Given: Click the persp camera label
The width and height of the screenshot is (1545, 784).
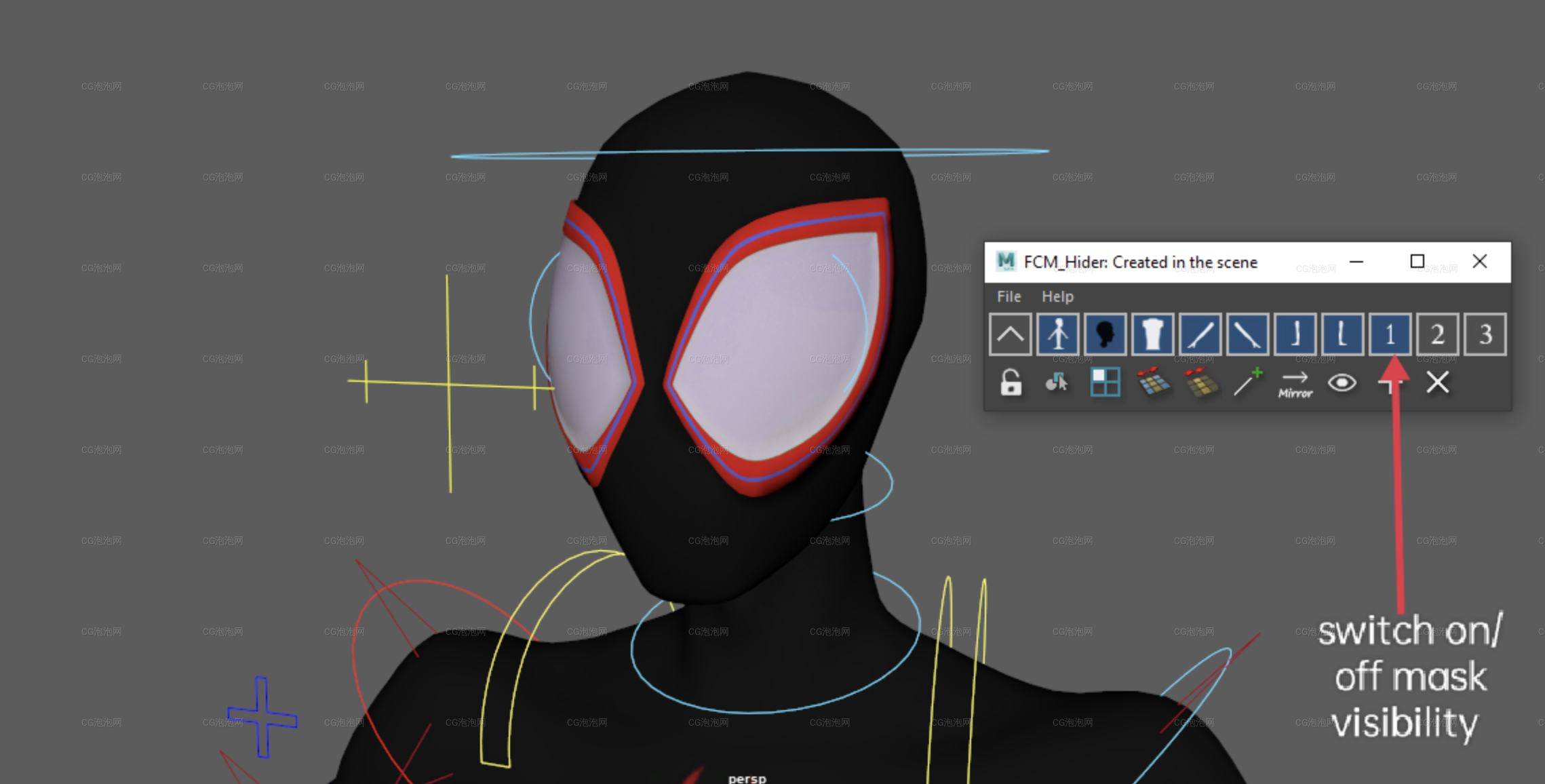Looking at the screenshot, I should [747, 778].
